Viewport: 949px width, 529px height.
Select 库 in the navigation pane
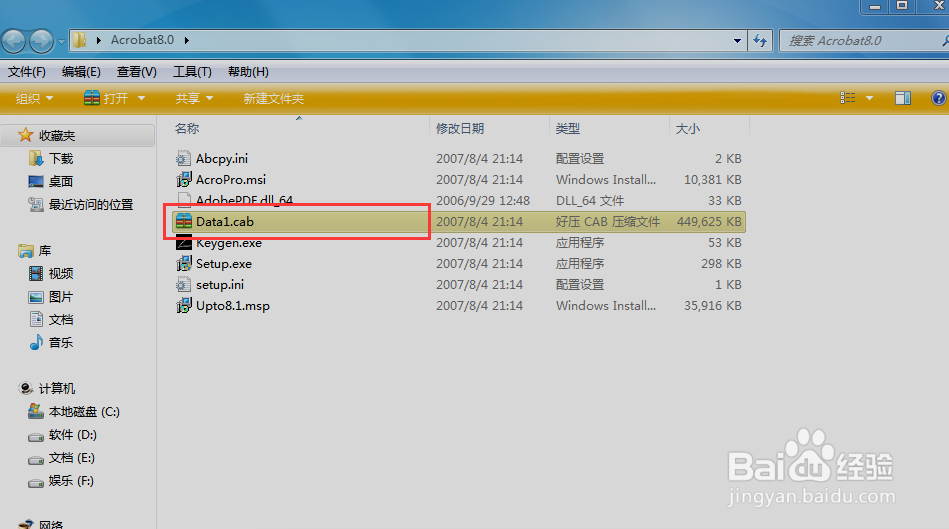pyautogui.click(x=45, y=251)
